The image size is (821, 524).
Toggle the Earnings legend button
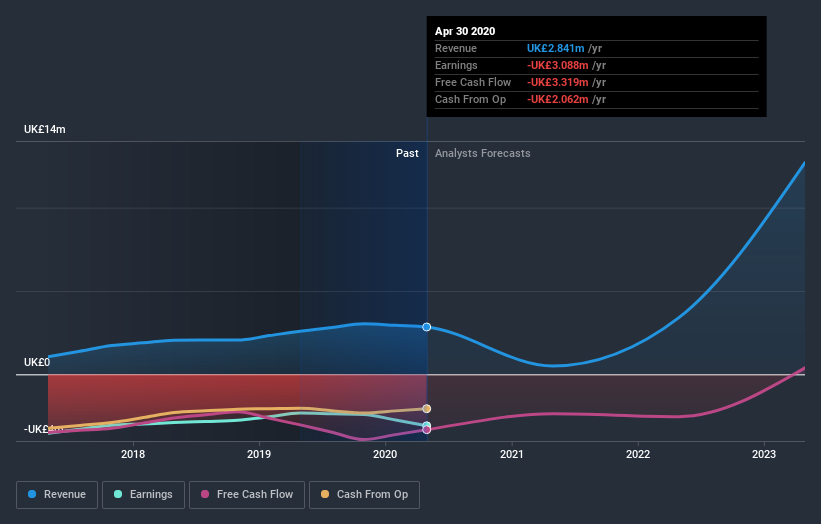click(143, 495)
